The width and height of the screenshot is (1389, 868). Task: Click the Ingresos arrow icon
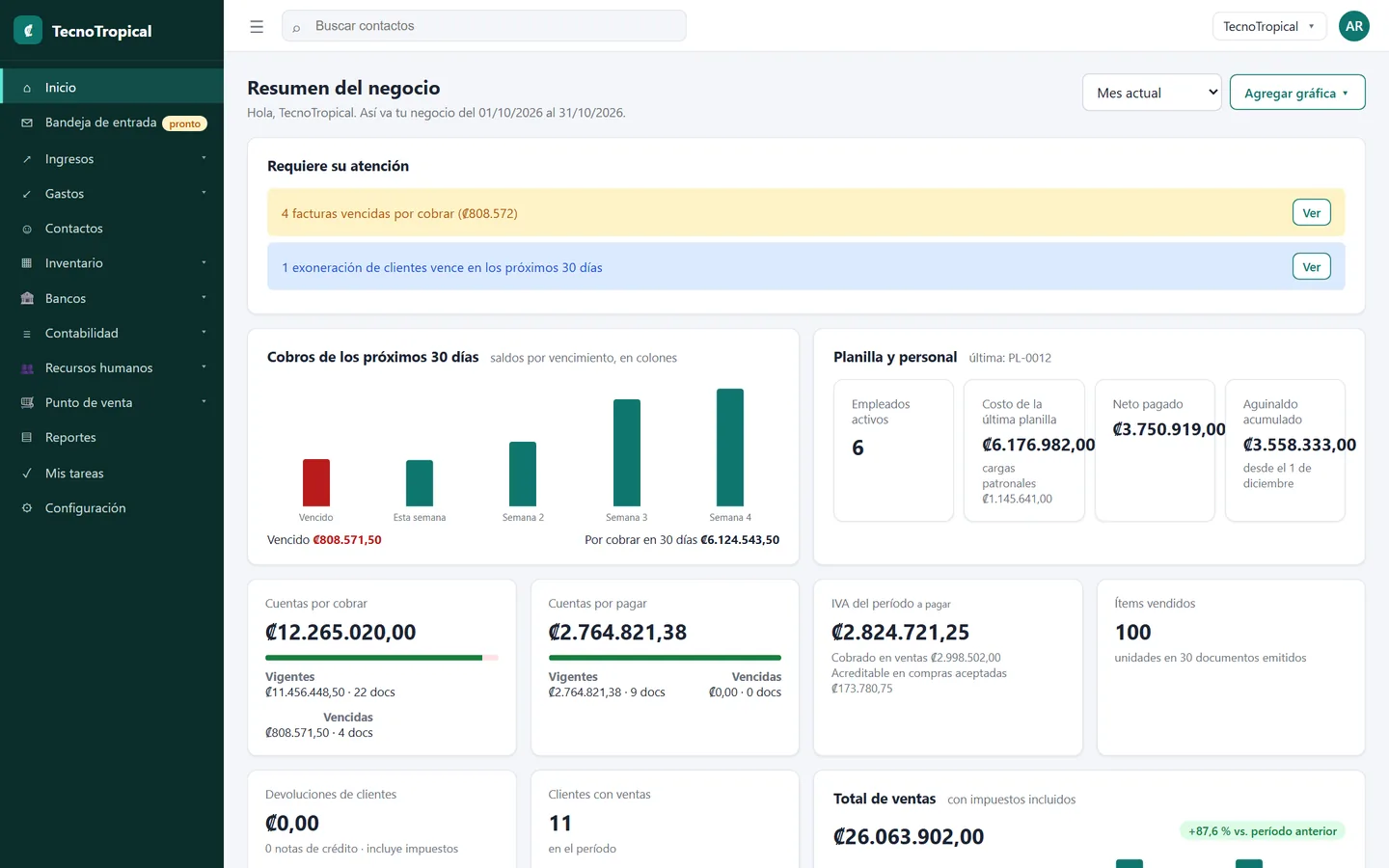tap(27, 159)
